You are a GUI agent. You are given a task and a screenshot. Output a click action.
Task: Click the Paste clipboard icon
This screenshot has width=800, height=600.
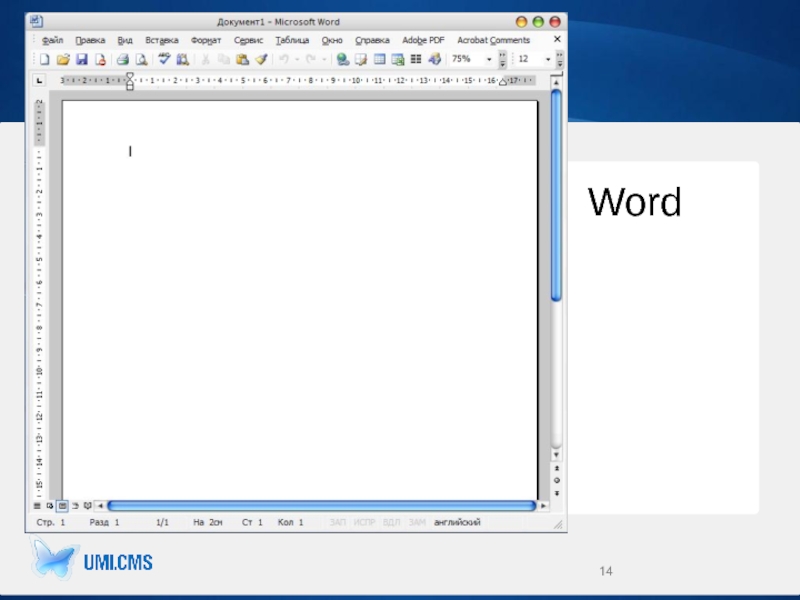pos(242,60)
